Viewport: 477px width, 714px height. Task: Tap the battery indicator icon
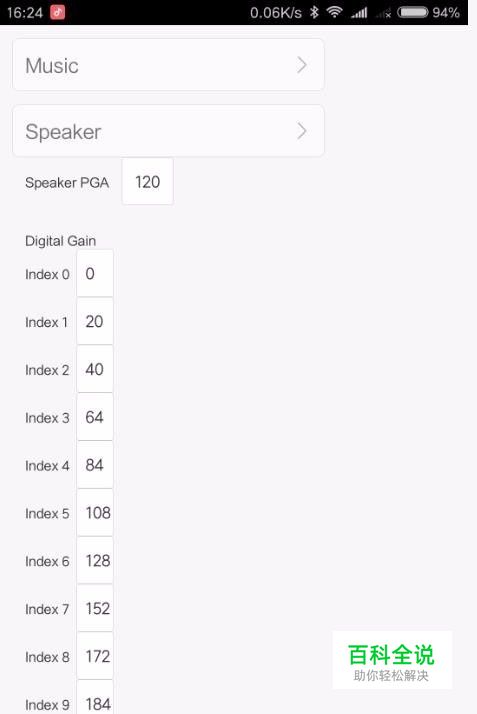click(412, 12)
